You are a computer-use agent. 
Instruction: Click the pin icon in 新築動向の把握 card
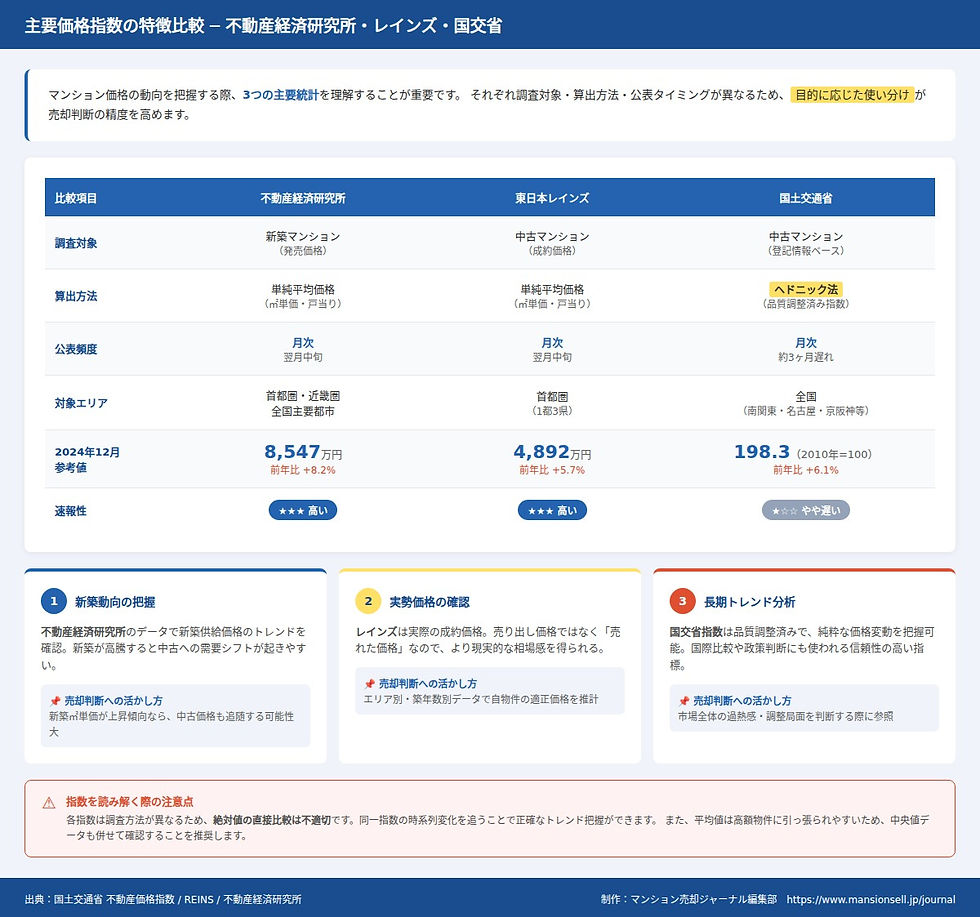click(55, 701)
